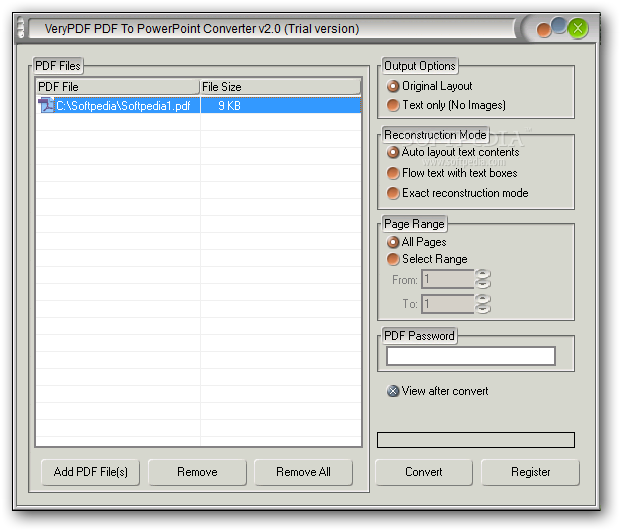Click the Remove All button
The image size is (621, 531).
[303, 472]
